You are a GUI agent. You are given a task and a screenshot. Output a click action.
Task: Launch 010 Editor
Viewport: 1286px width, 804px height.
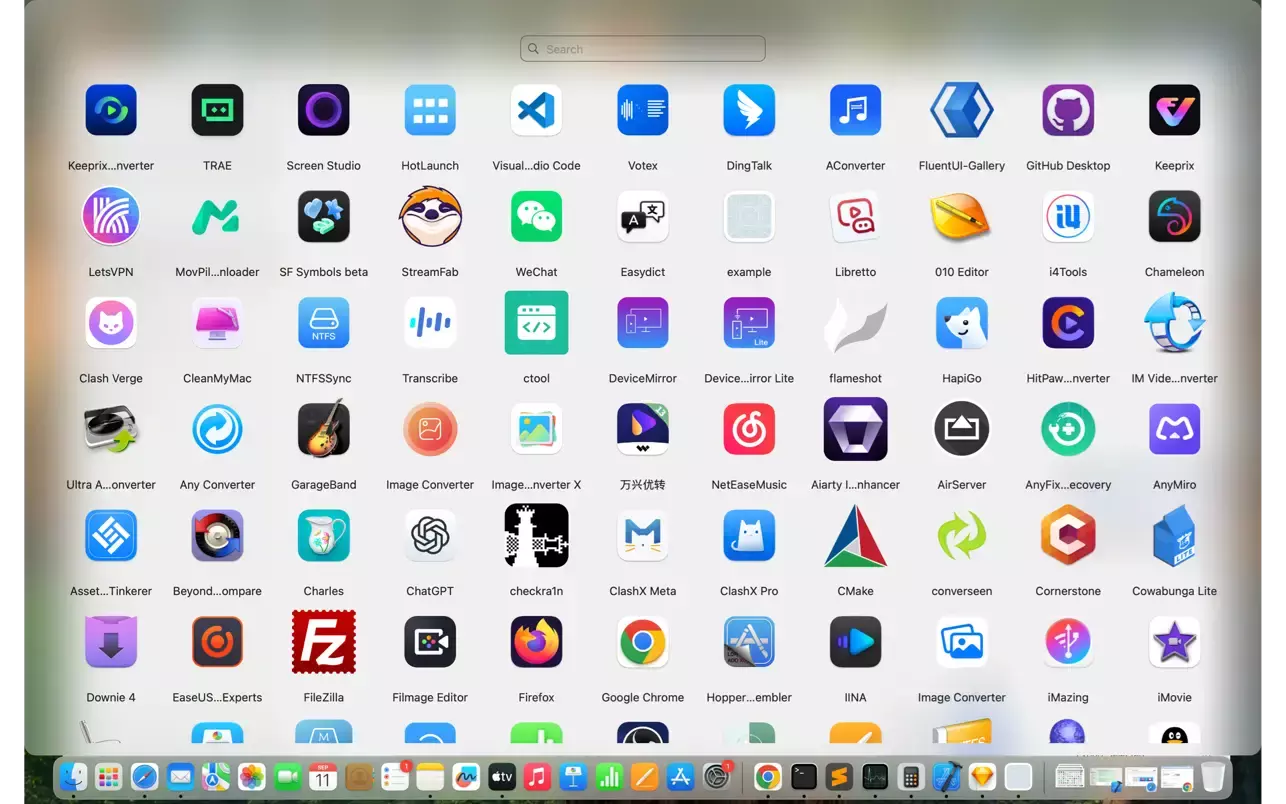962,216
